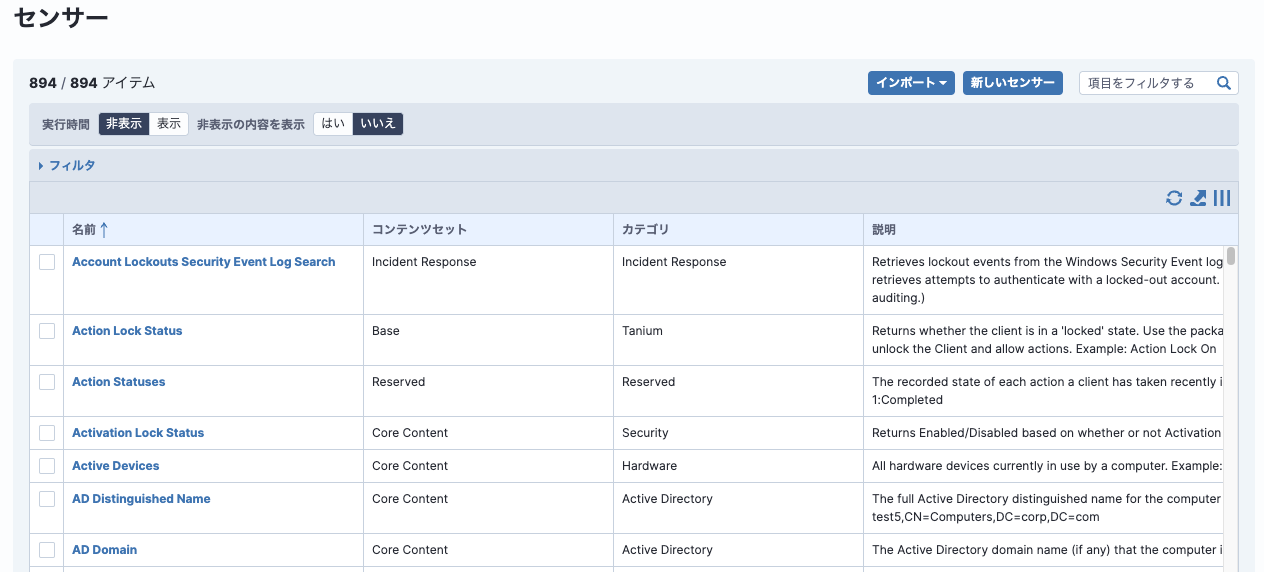Screen dimensions: 1264x572
Task: Open the column customization icon
Action: coord(1222,198)
